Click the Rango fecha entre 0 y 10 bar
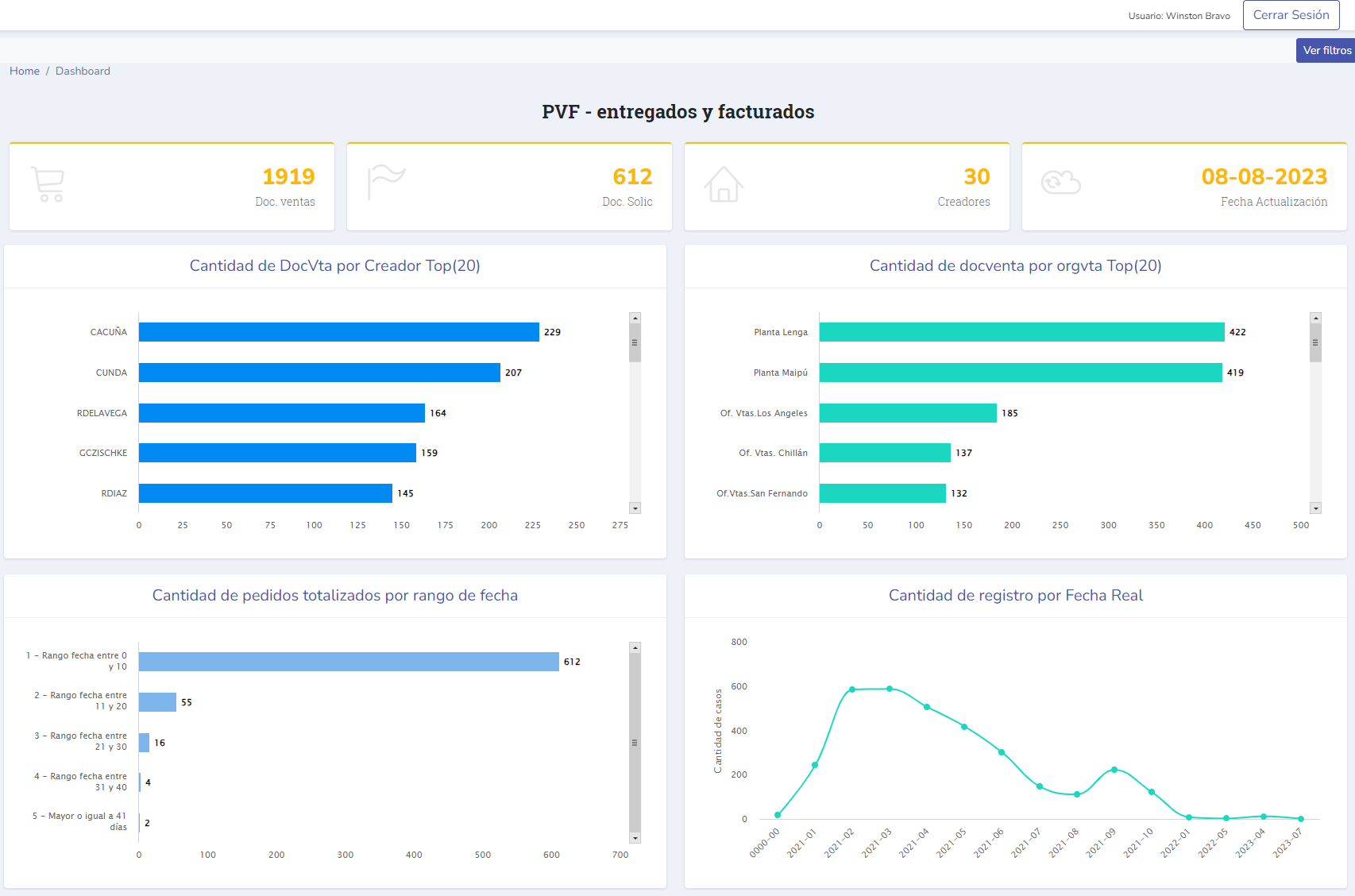1355x896 pixels. (x=349, y=662)
